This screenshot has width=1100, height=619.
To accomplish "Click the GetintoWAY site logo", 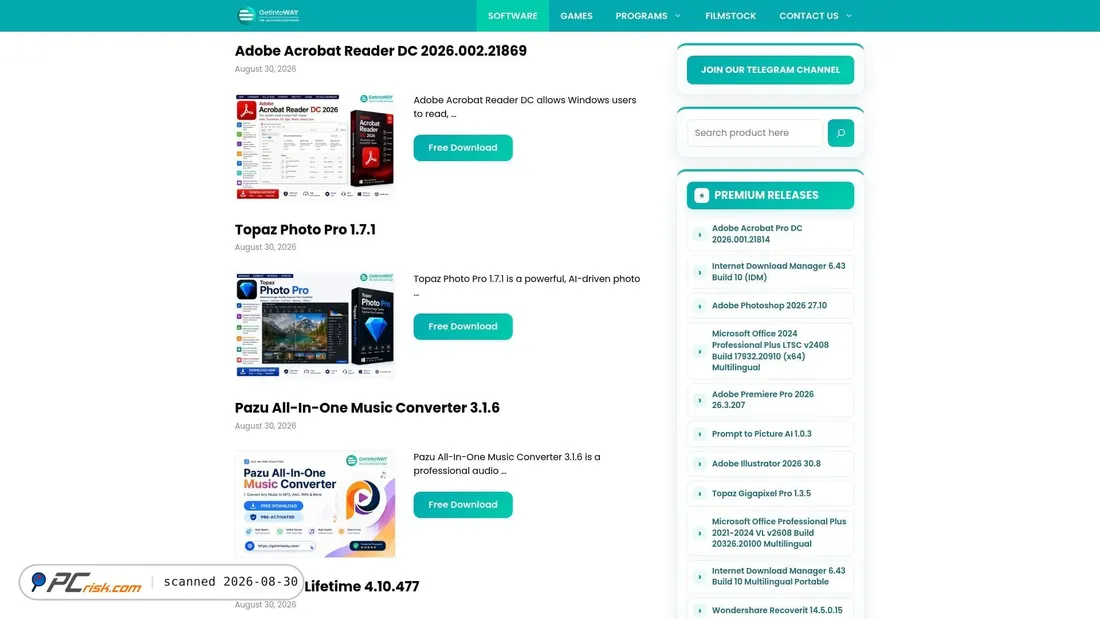I will 268,15.
